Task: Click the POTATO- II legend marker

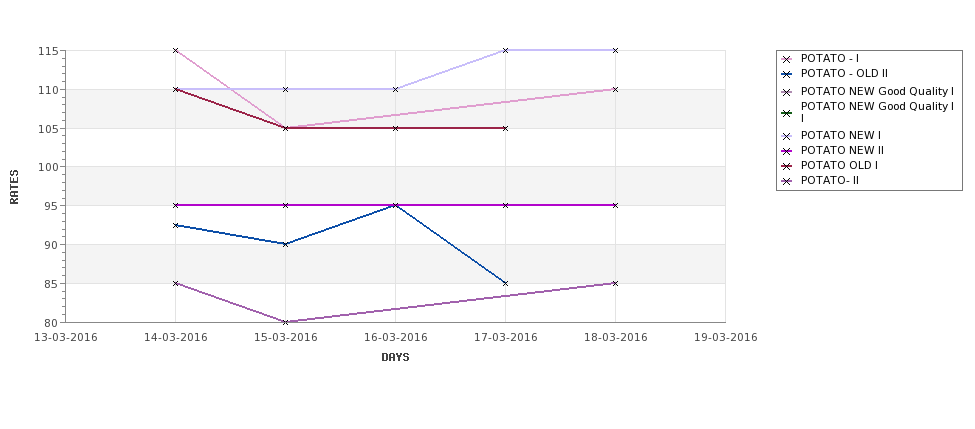Action: [x=787, y=182]
